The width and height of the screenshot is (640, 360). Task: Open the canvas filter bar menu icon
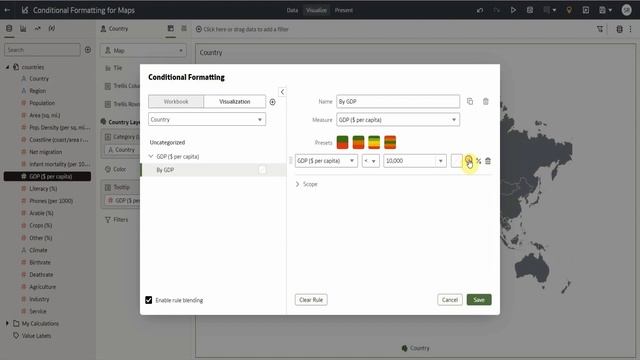point(600,29)
